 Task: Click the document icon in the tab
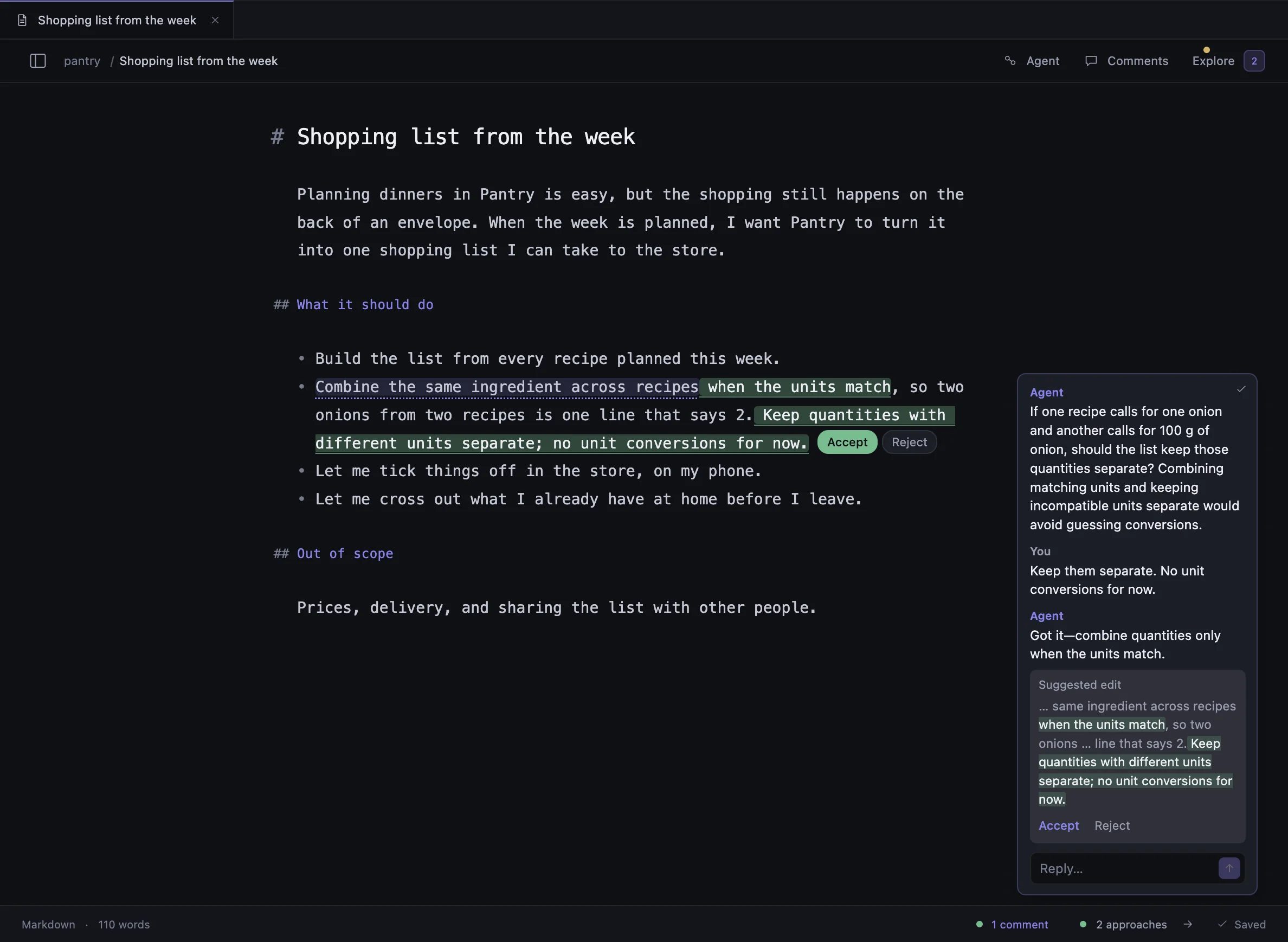coord(22,21)
